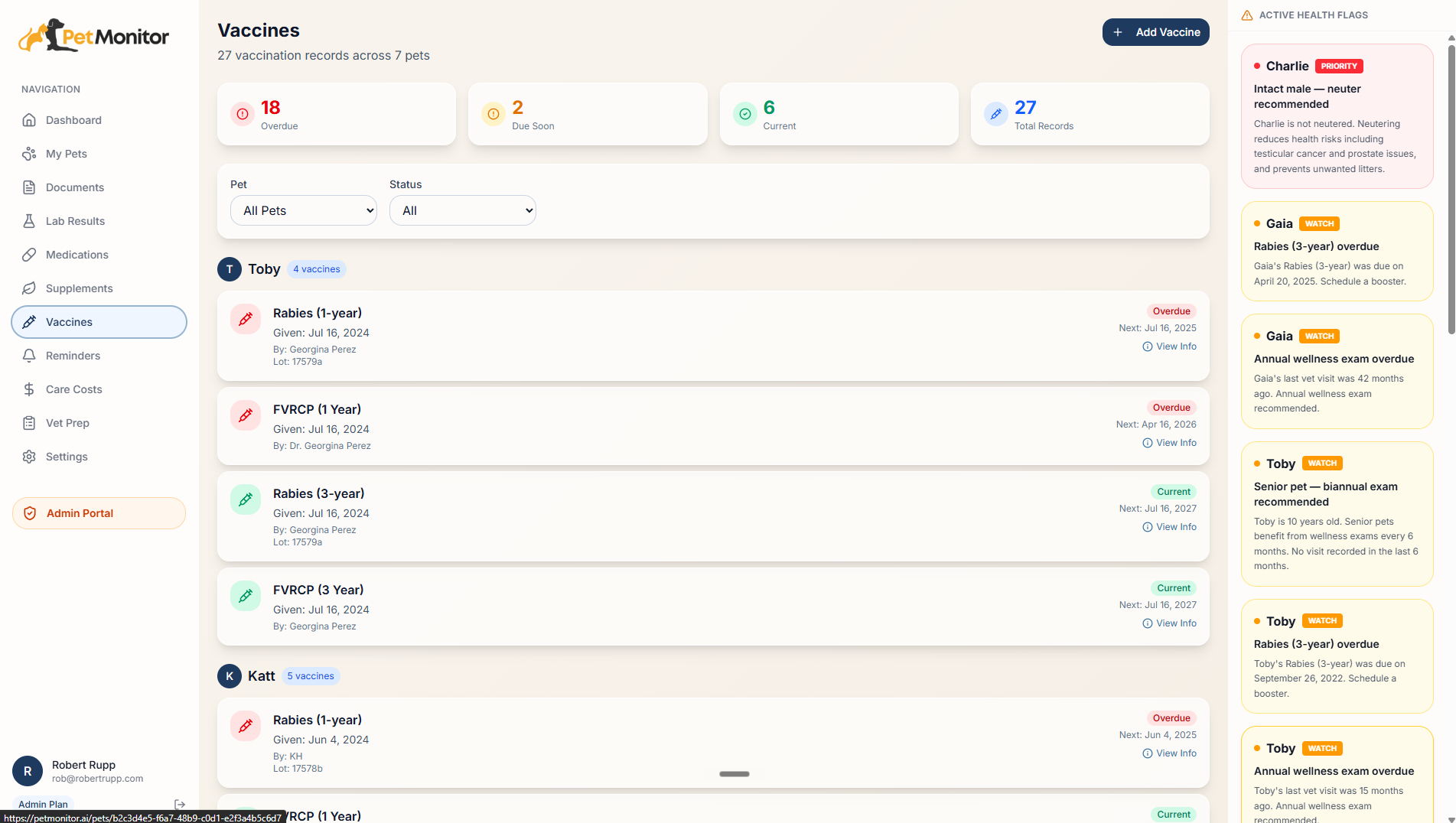This screenshot has height=823, width=1456.
Task: Click the Care Costs dollar icon
Action: coord(29,389)
